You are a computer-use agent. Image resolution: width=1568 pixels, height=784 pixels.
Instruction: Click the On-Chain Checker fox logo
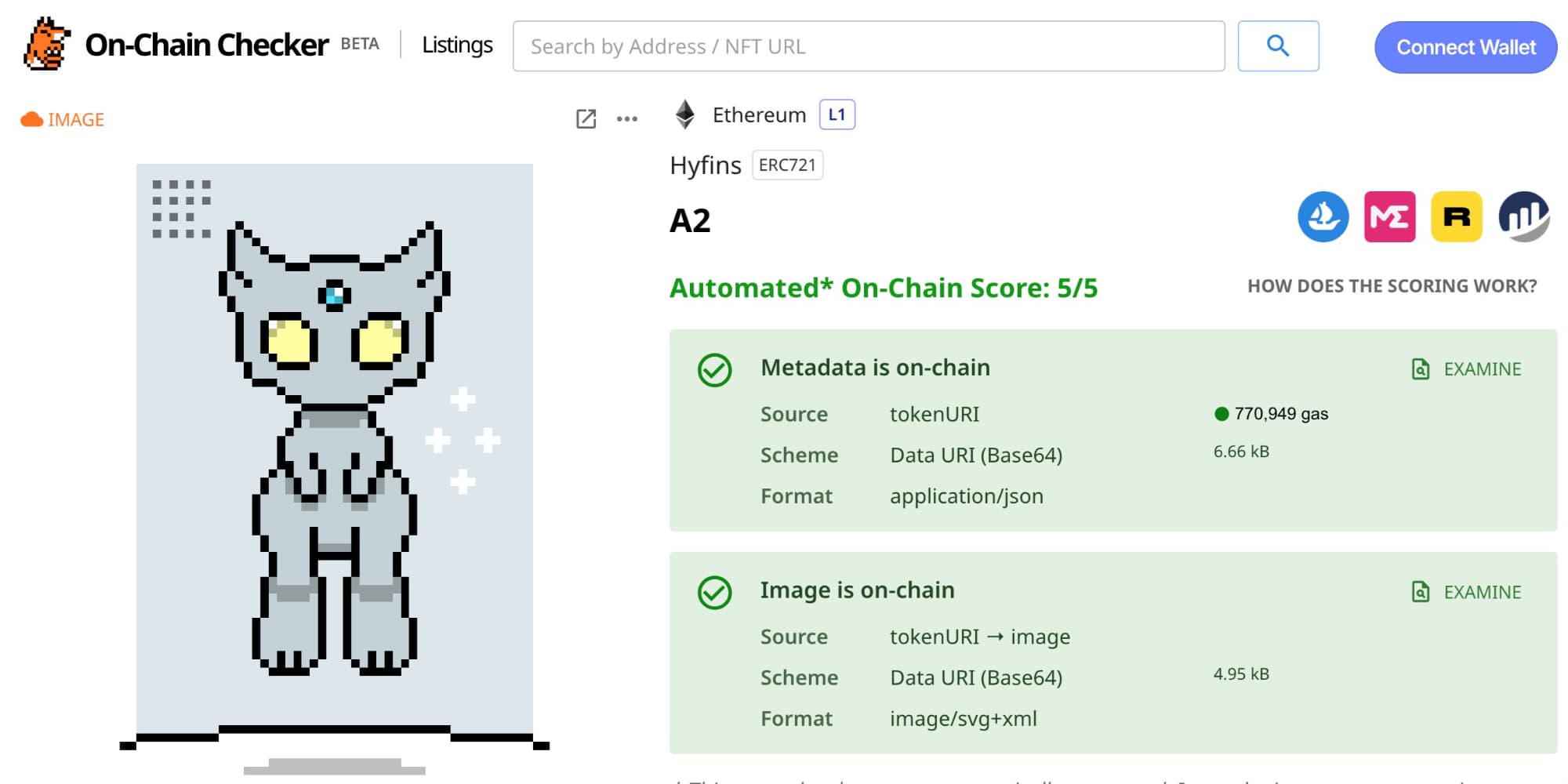coord(47,45)
